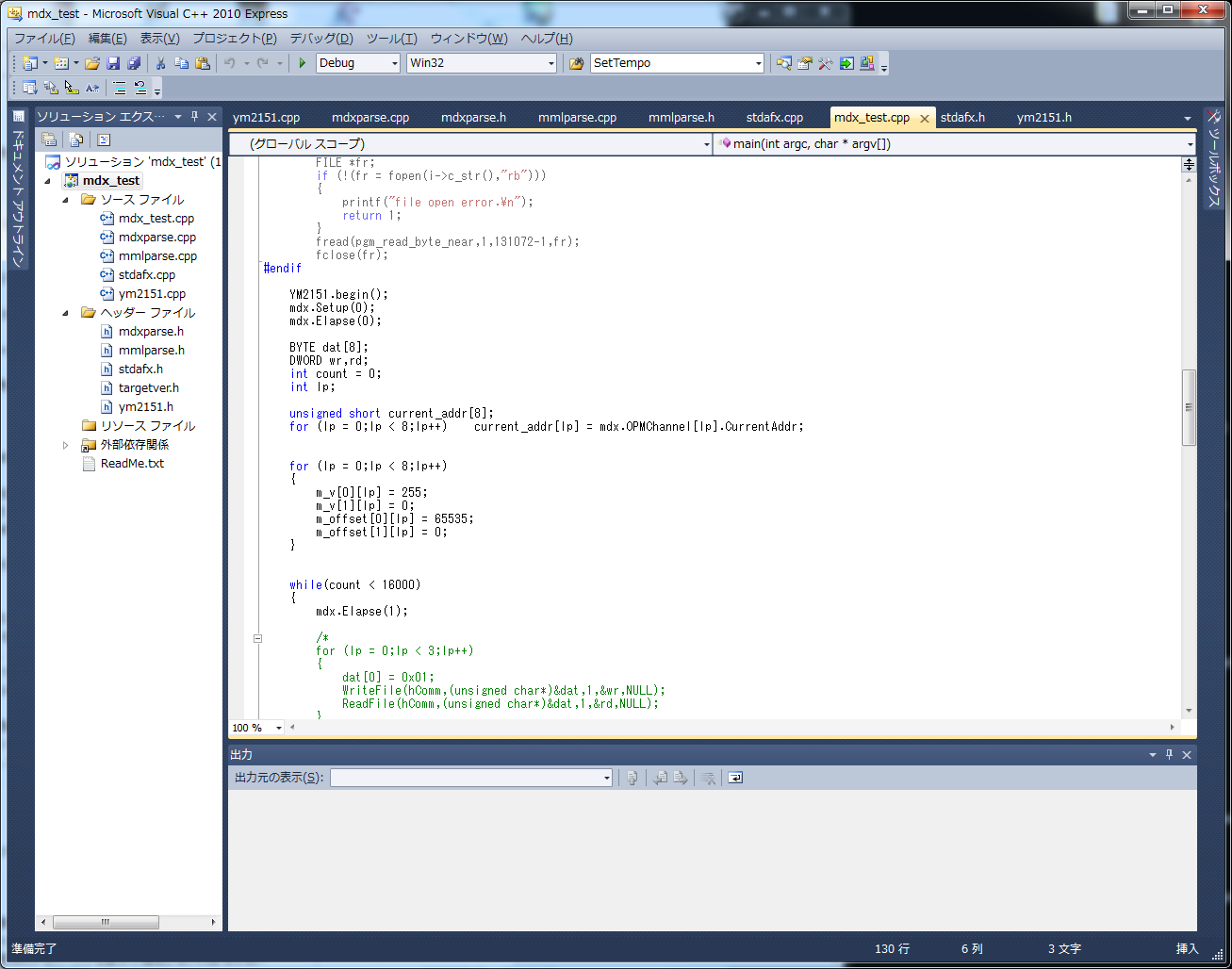Close the output panel
This screenshot has height=969, width=1232.
[x=1187, y=755]
